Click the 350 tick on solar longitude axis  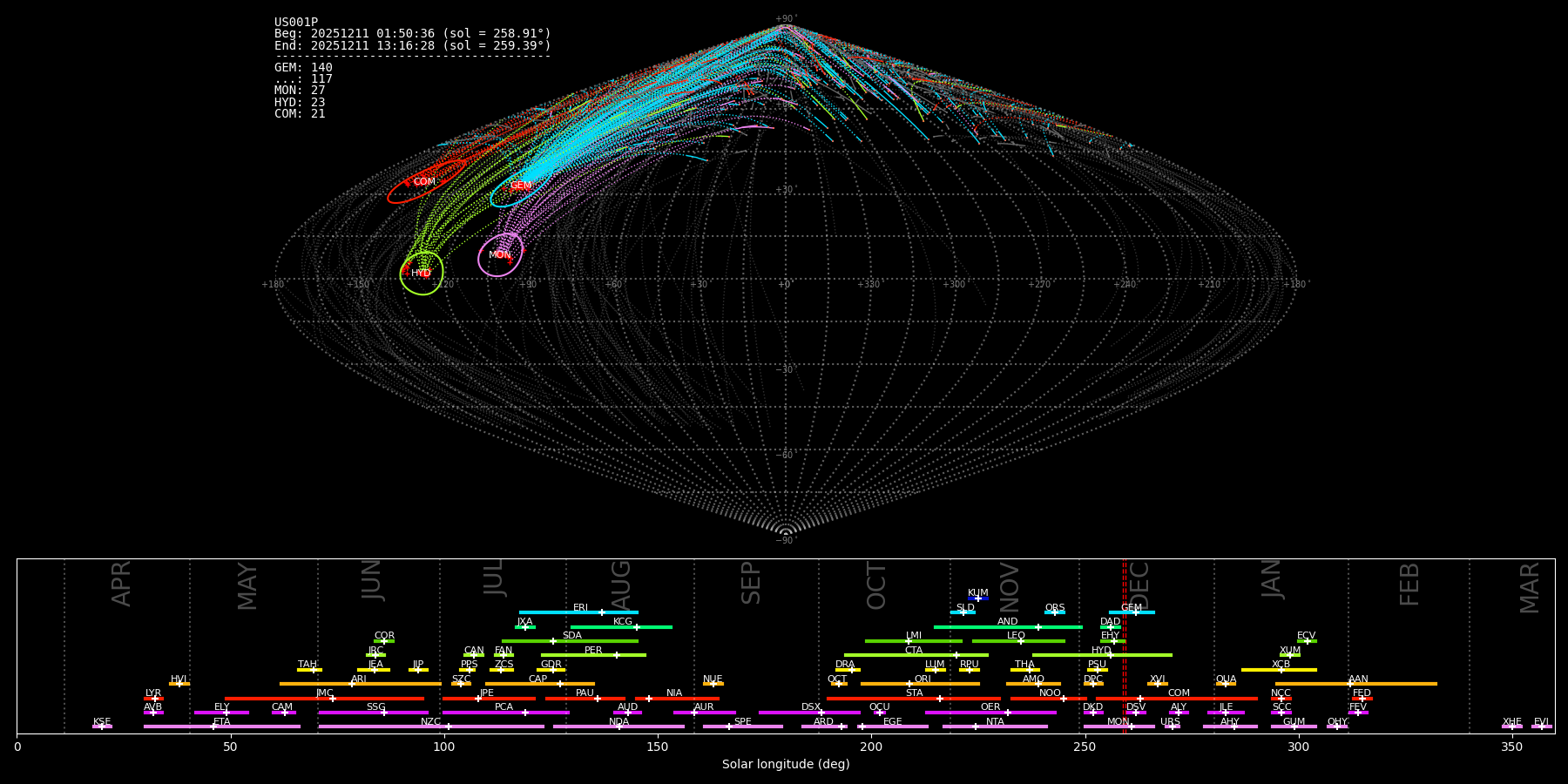pyautogui.click(x=1512, y=747)
